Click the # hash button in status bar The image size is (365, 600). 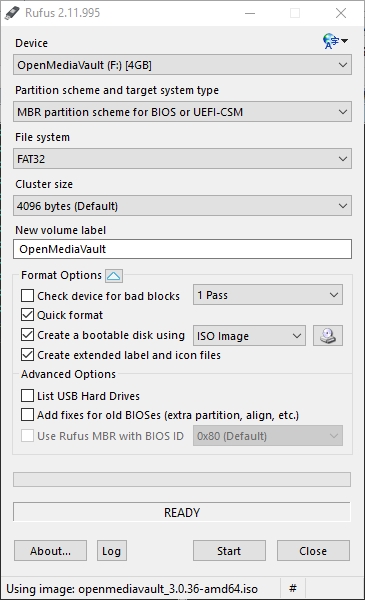coord(293,588)
